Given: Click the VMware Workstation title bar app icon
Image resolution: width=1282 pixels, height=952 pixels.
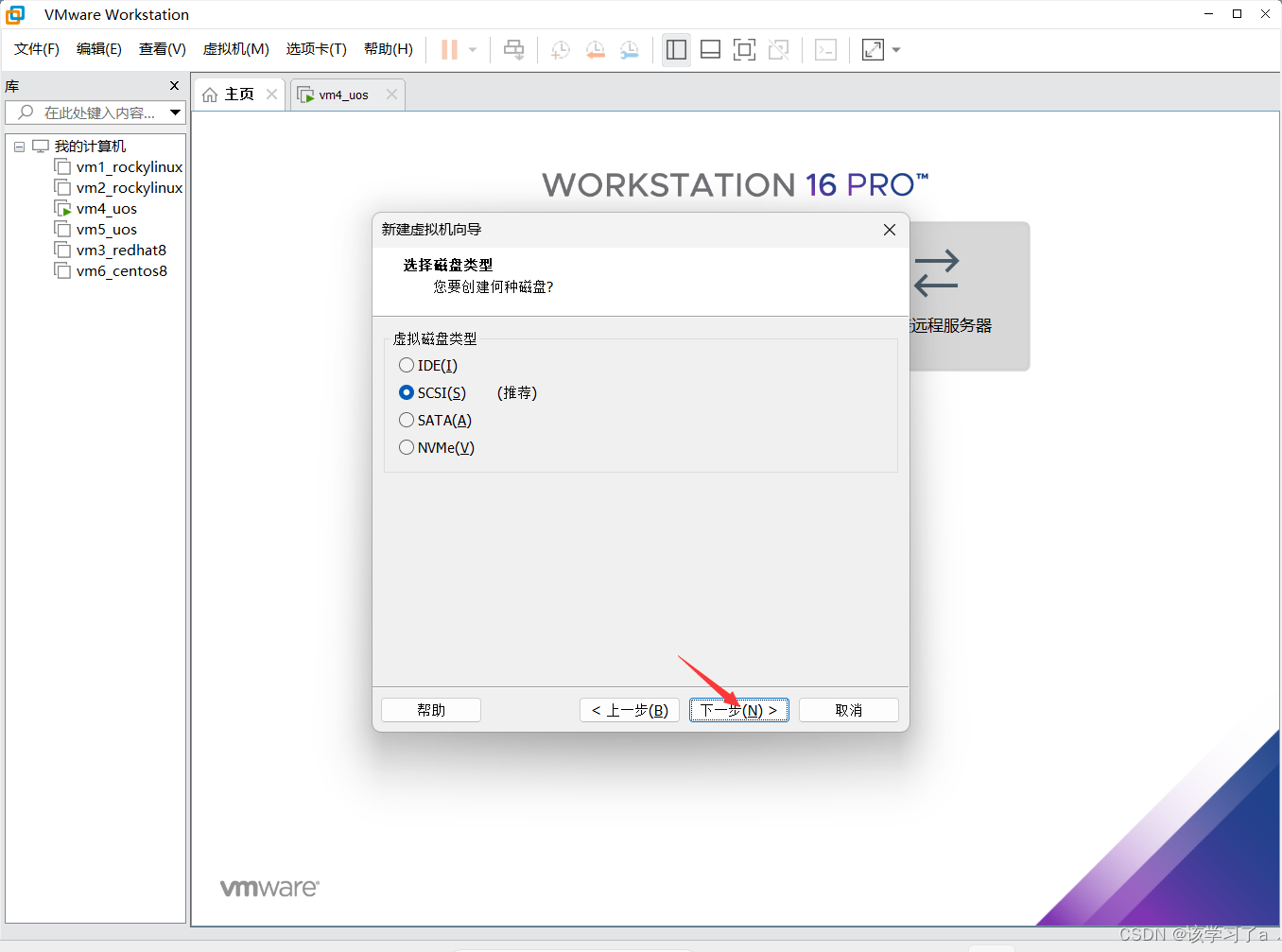Looking at the screenshot, I should tap(16, 14).
